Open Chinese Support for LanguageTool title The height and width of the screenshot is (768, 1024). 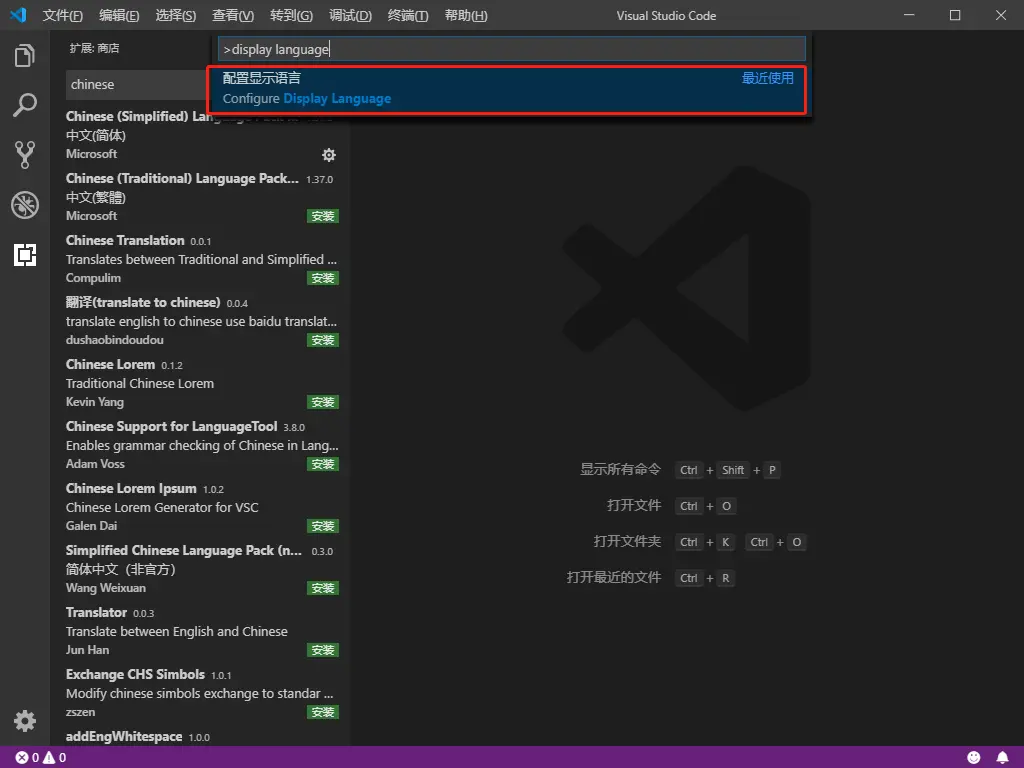click(172, 426)
